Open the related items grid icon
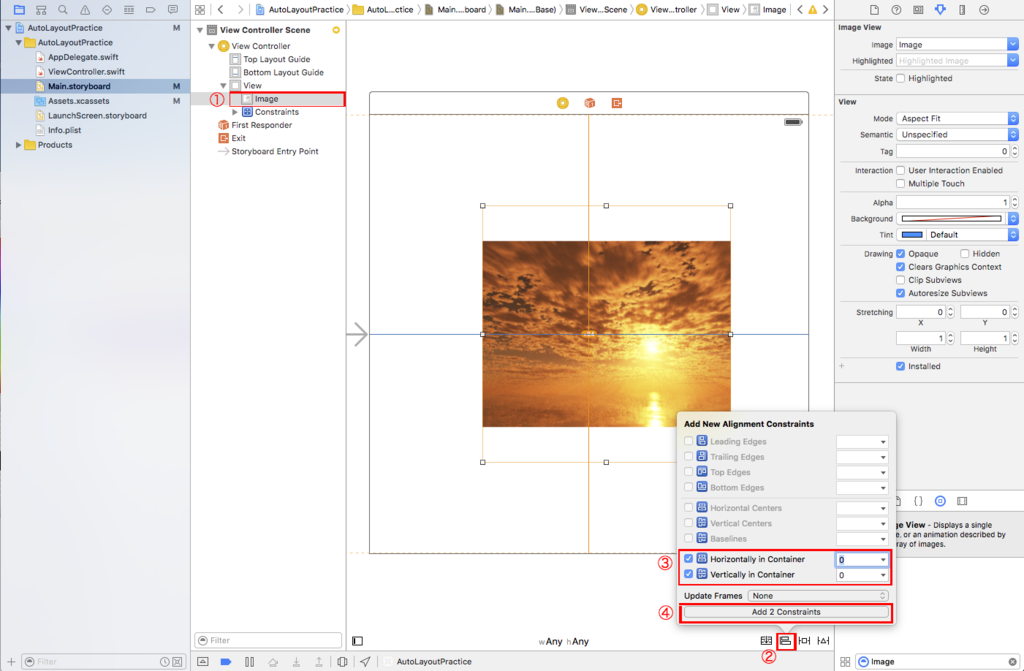 pos(200,10)
